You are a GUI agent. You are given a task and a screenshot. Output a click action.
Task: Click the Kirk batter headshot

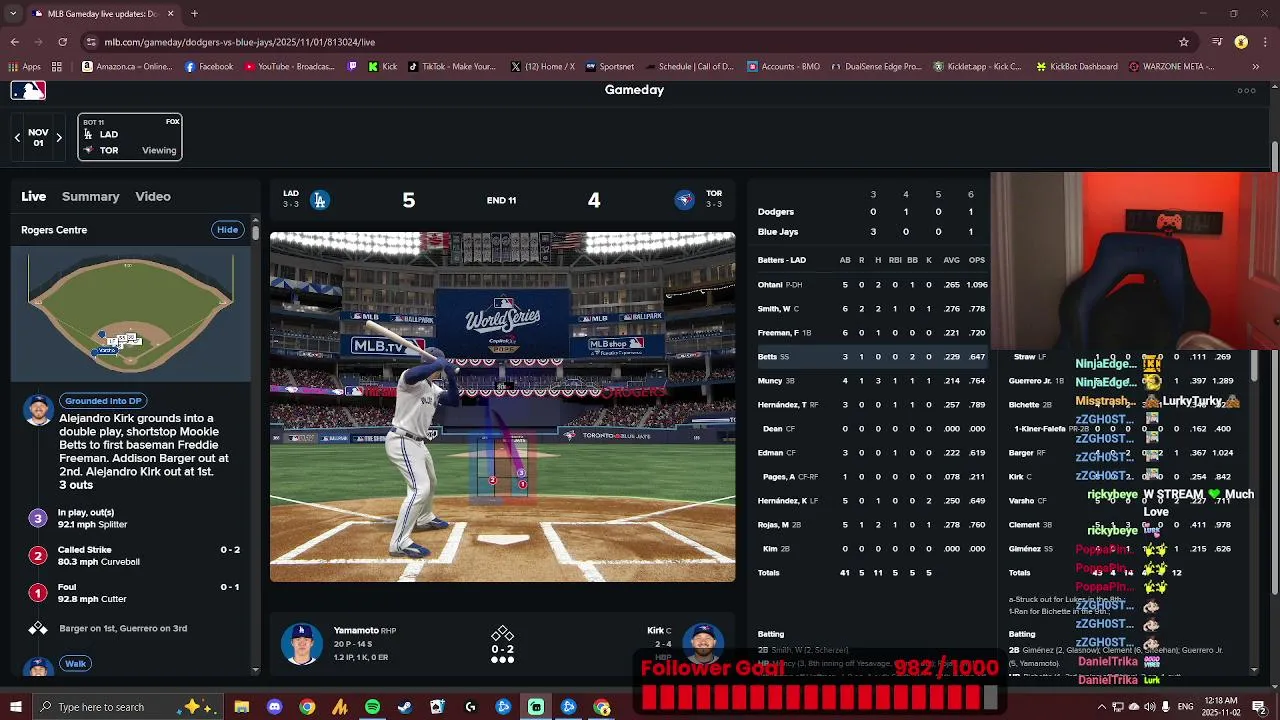click(703, 644)
